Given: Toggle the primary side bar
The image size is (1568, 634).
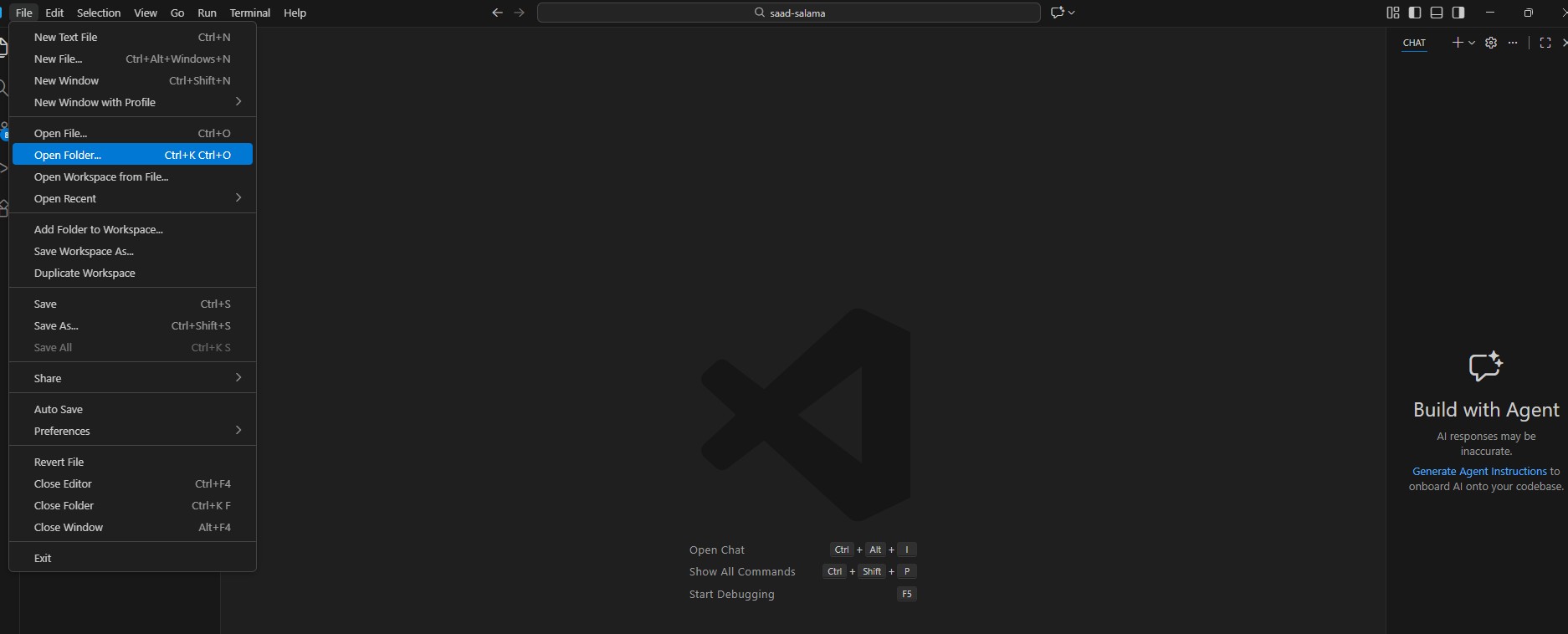Looking at the screenshot, I should pyautogui.click(x=1415, y=13).
